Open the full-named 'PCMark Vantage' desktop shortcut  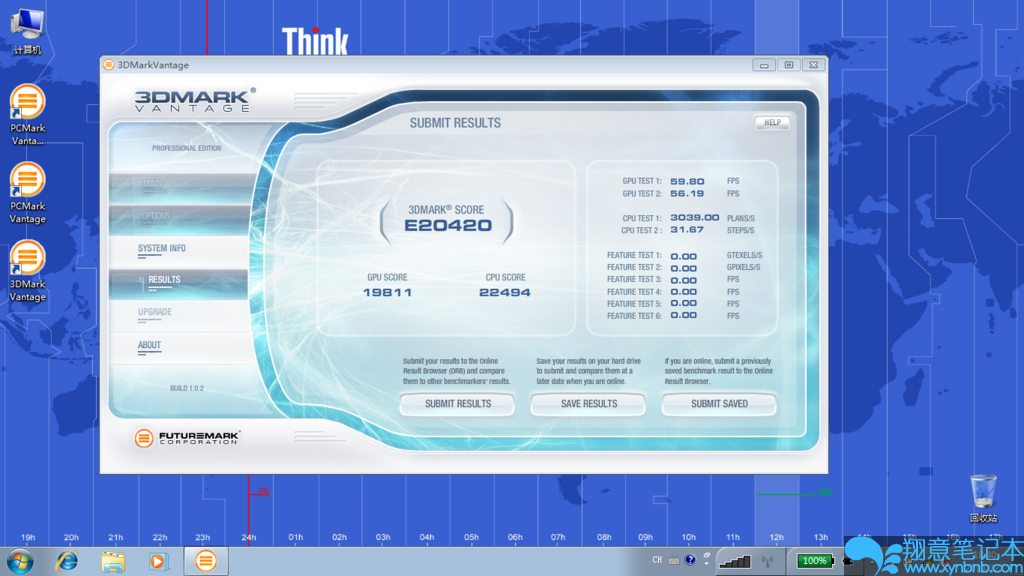pyautogui.click(x=27, y=193)
